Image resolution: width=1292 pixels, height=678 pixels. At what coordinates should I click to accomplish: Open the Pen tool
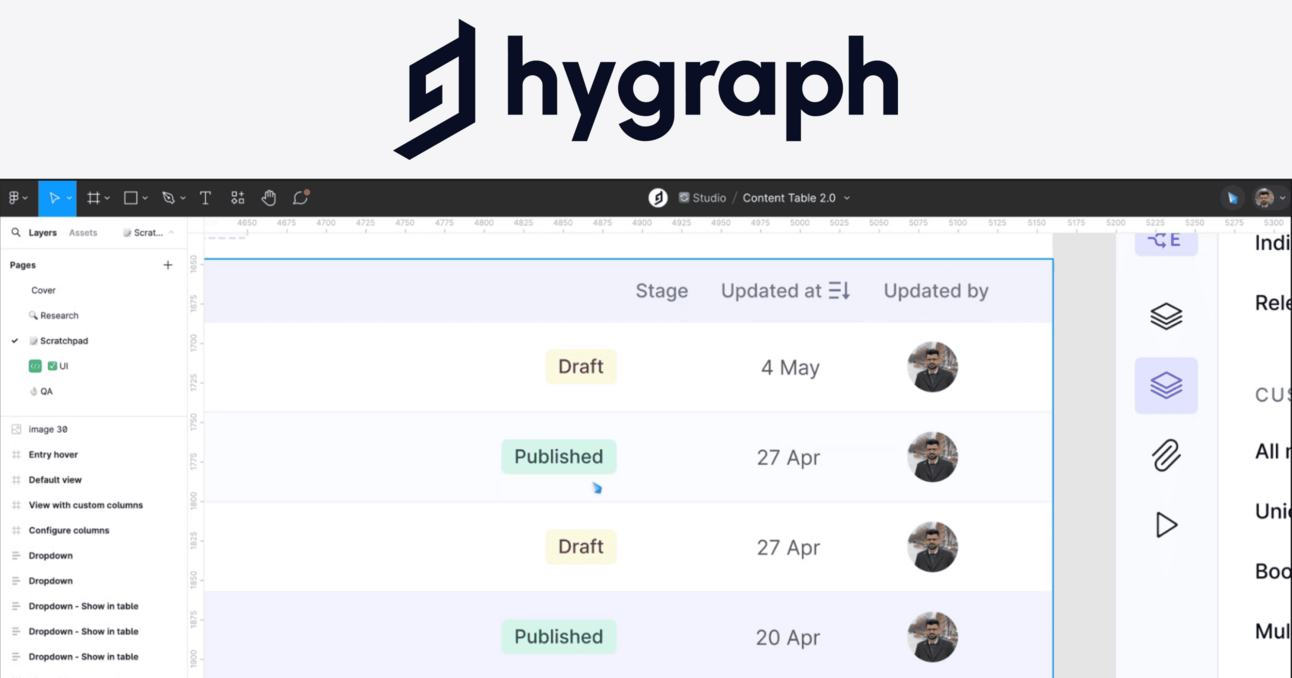click(168, 197)
